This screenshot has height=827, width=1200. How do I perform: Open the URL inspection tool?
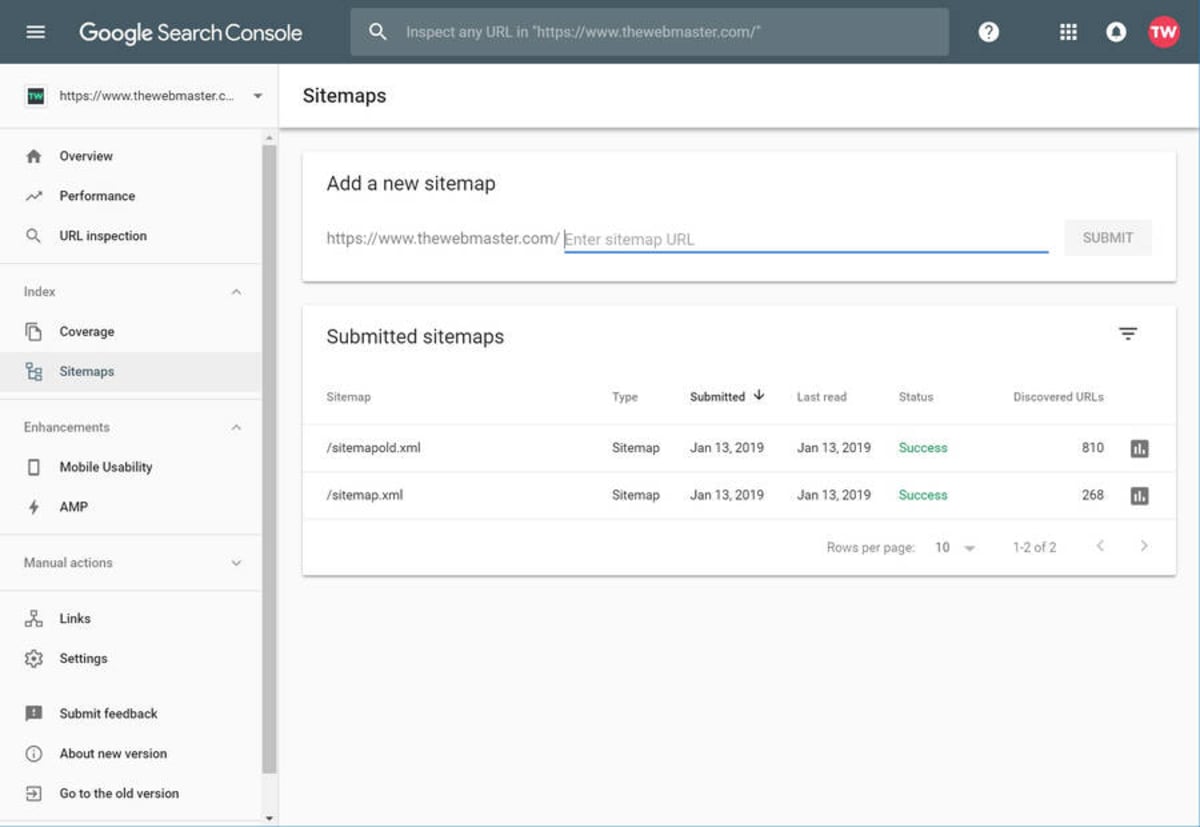[103, 236]
